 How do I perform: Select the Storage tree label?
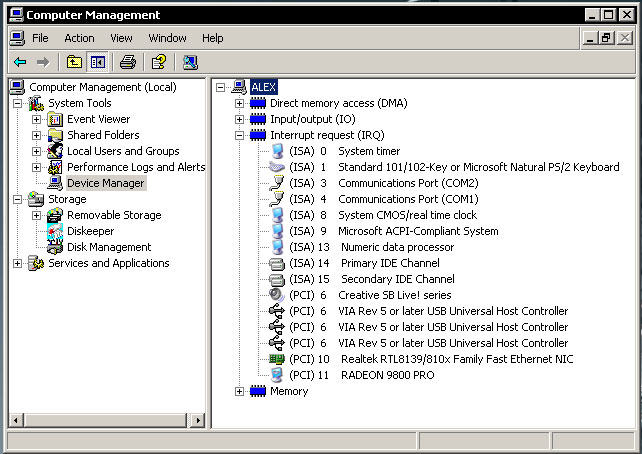pyautogui.click(x=67, y=199)
